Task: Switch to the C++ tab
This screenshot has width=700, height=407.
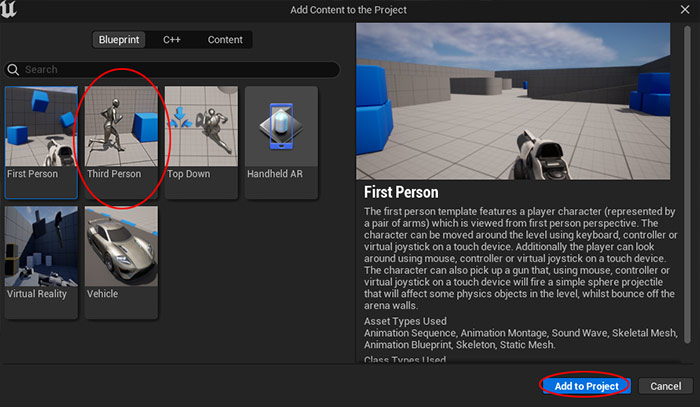Action: coord(172,40)
